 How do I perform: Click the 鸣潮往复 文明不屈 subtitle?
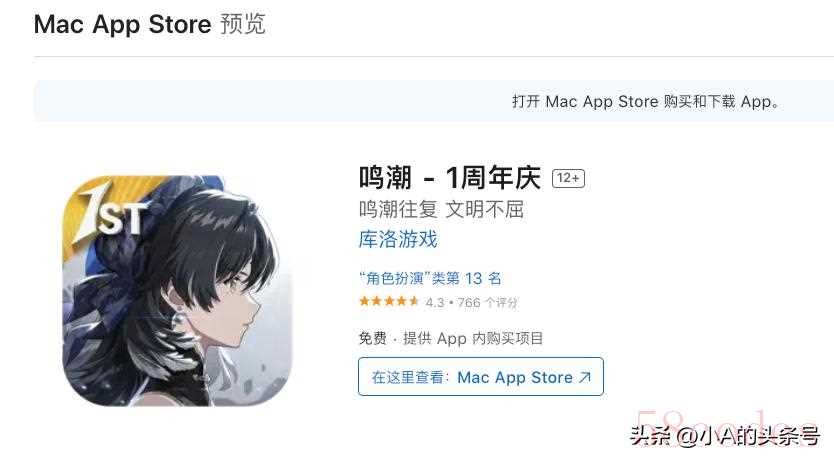pyautogui.click(x=441, y=209)
